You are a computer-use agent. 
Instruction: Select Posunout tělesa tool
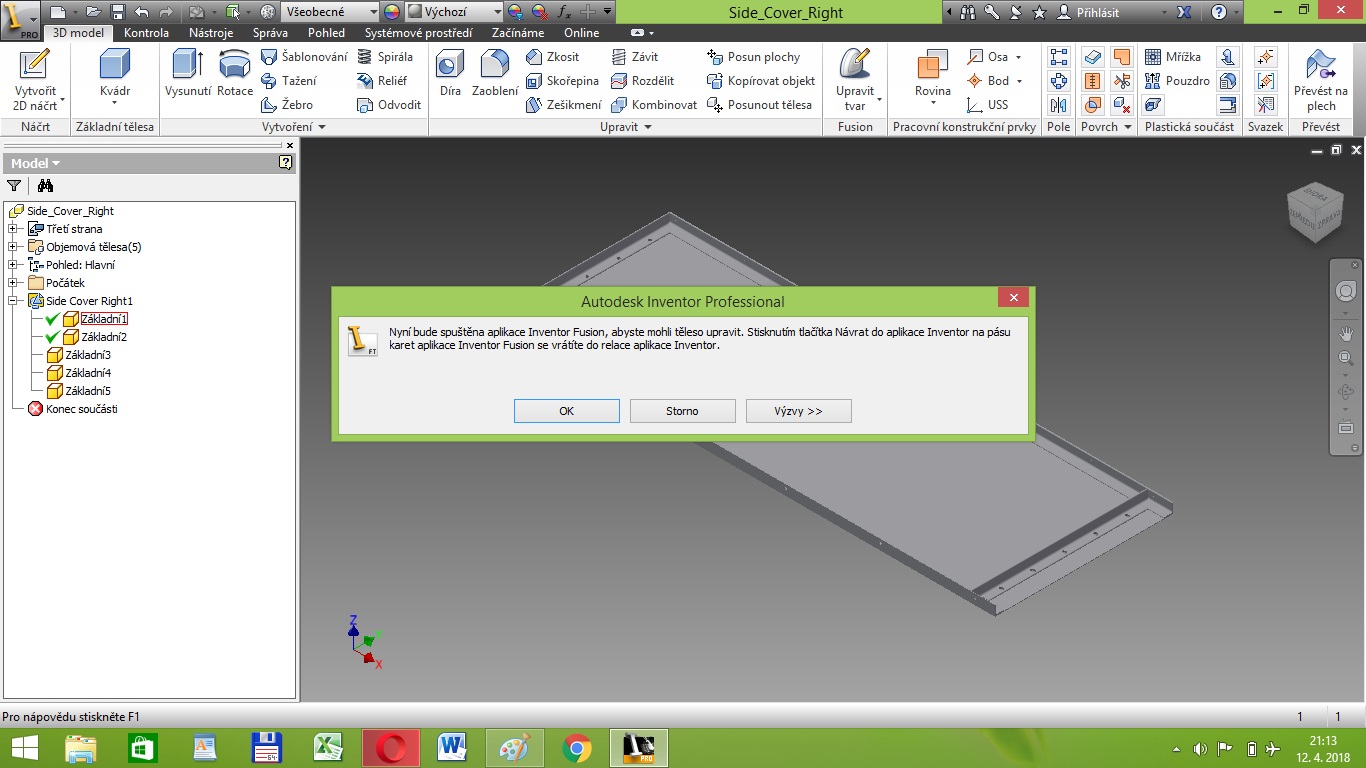click(760, 105)
